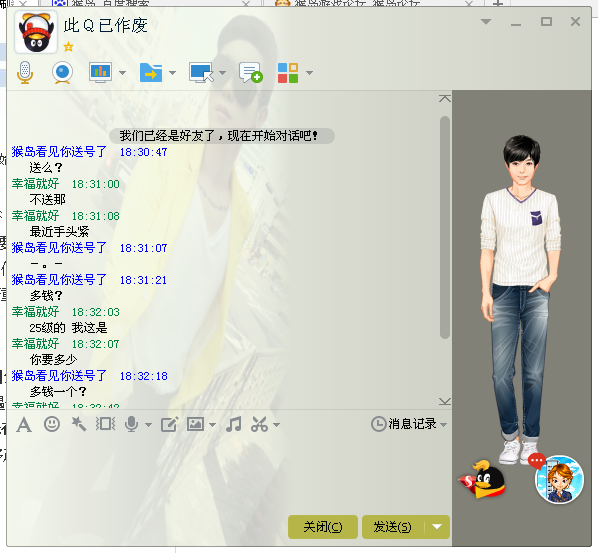Open the send file folder icon
The height and width of the screenshot is (553, 598).
151,72
